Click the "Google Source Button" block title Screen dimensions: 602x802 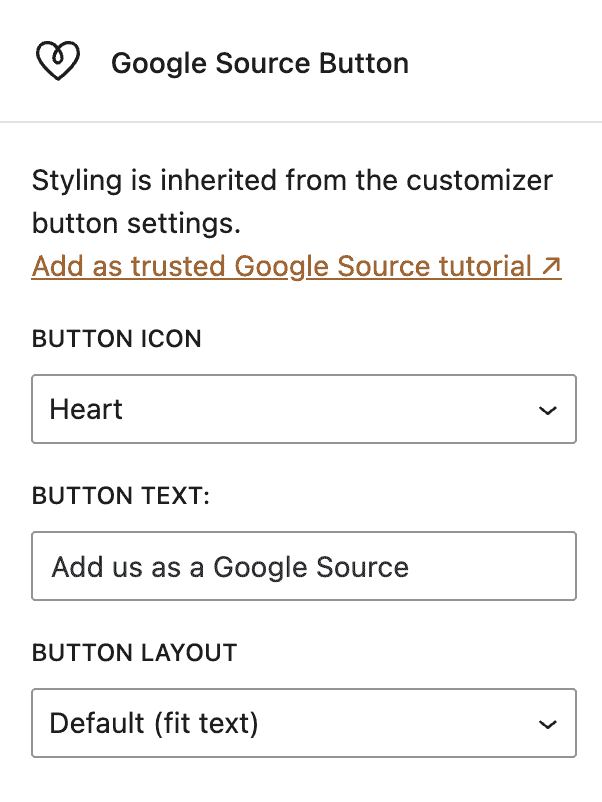(259, 63)
